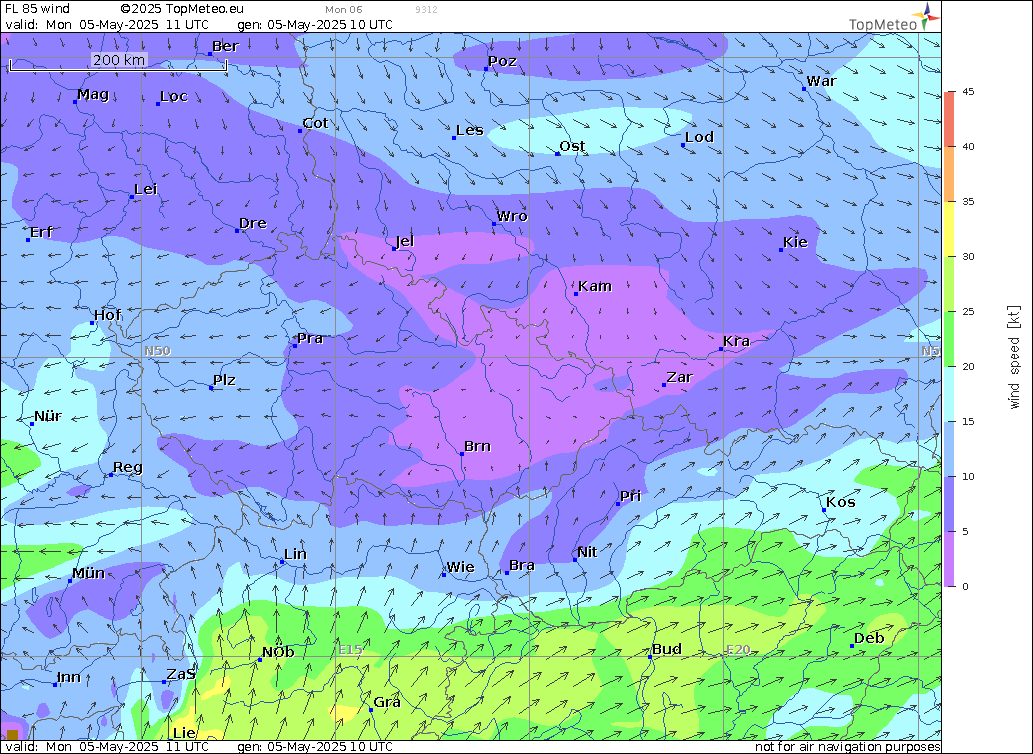Image resolution: width=1033 pixels, height=754 pixels.
Task: Select the Hof city label
Action: 107,315
